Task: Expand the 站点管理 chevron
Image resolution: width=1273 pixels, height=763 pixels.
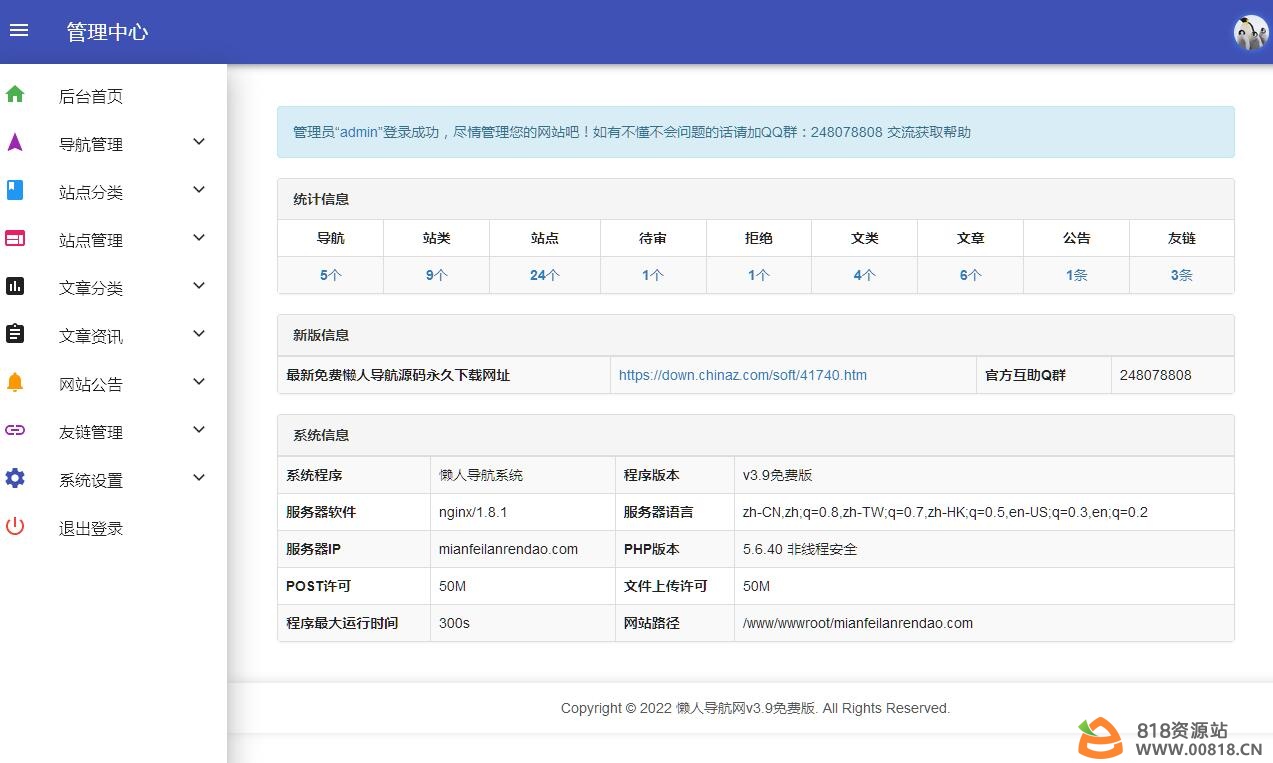Action: point(199,238)
